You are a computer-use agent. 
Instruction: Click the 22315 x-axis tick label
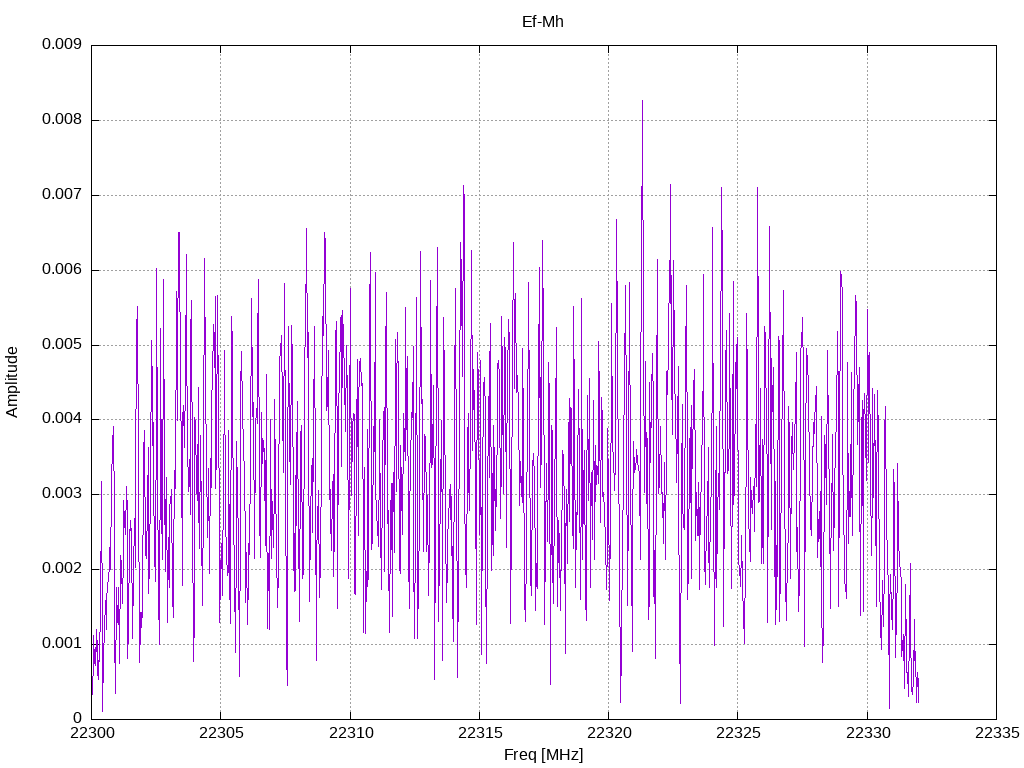tap(480, 733)
